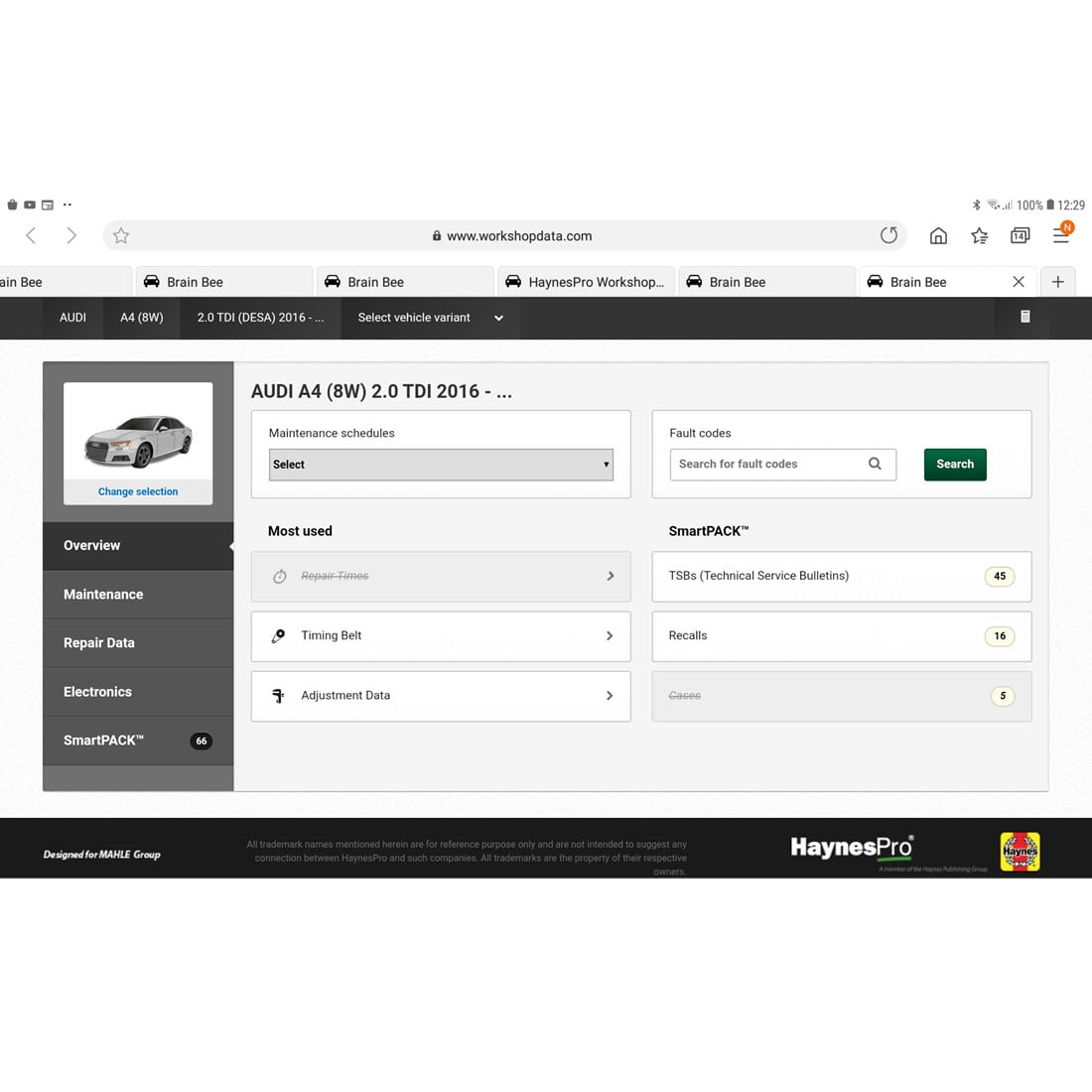Screen dimensions: 1092x1092
Task: Click AUDI breadcrumb
Action: tap(72, 318)
